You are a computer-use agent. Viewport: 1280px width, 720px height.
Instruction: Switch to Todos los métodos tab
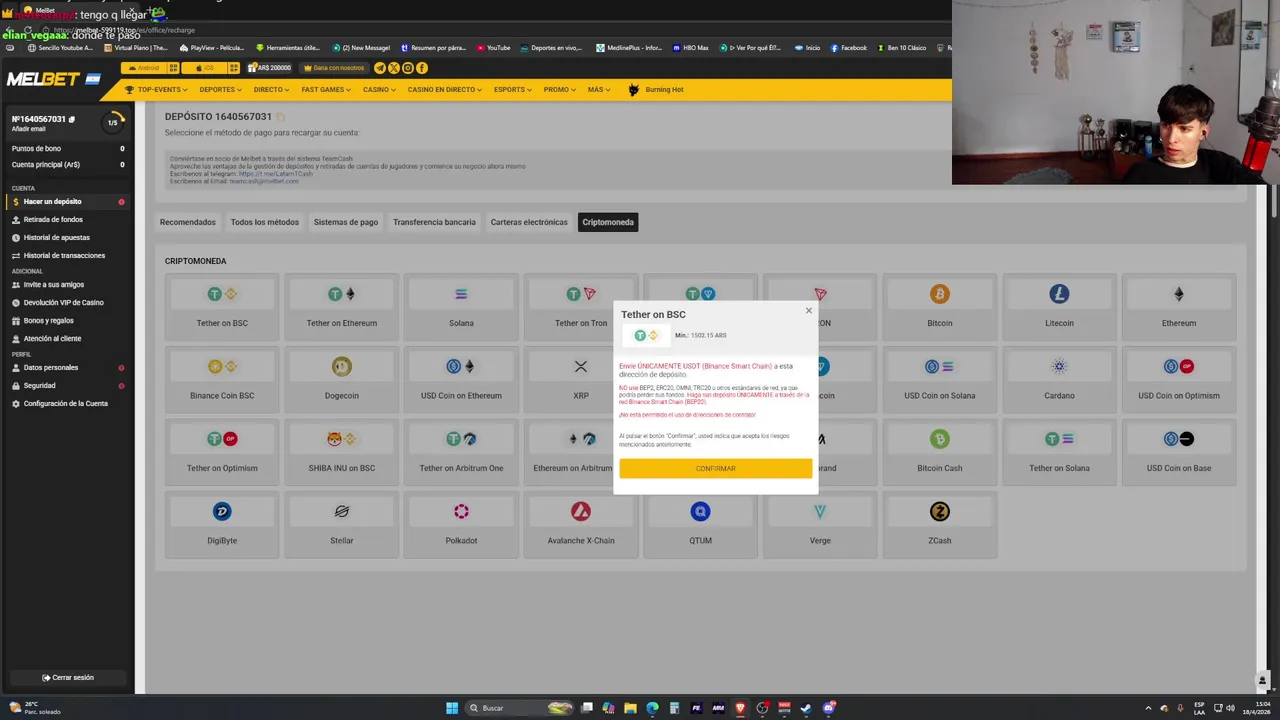coord(264,222)
